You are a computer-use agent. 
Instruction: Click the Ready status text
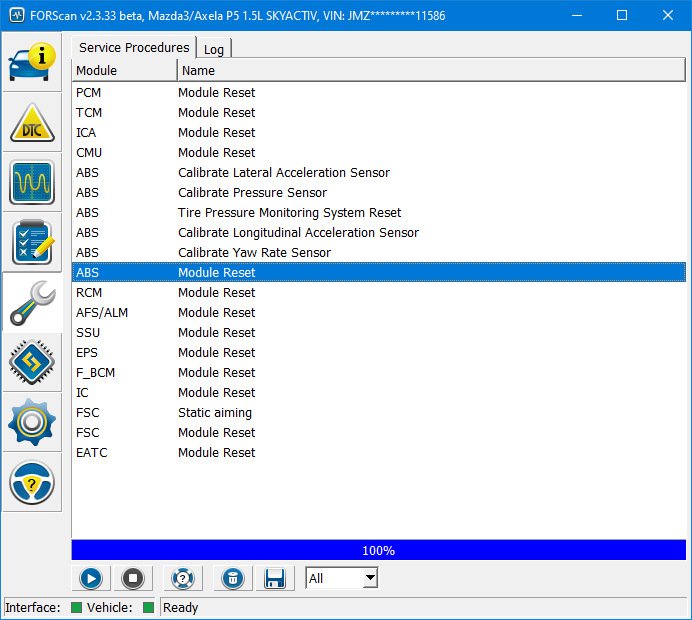180,608
